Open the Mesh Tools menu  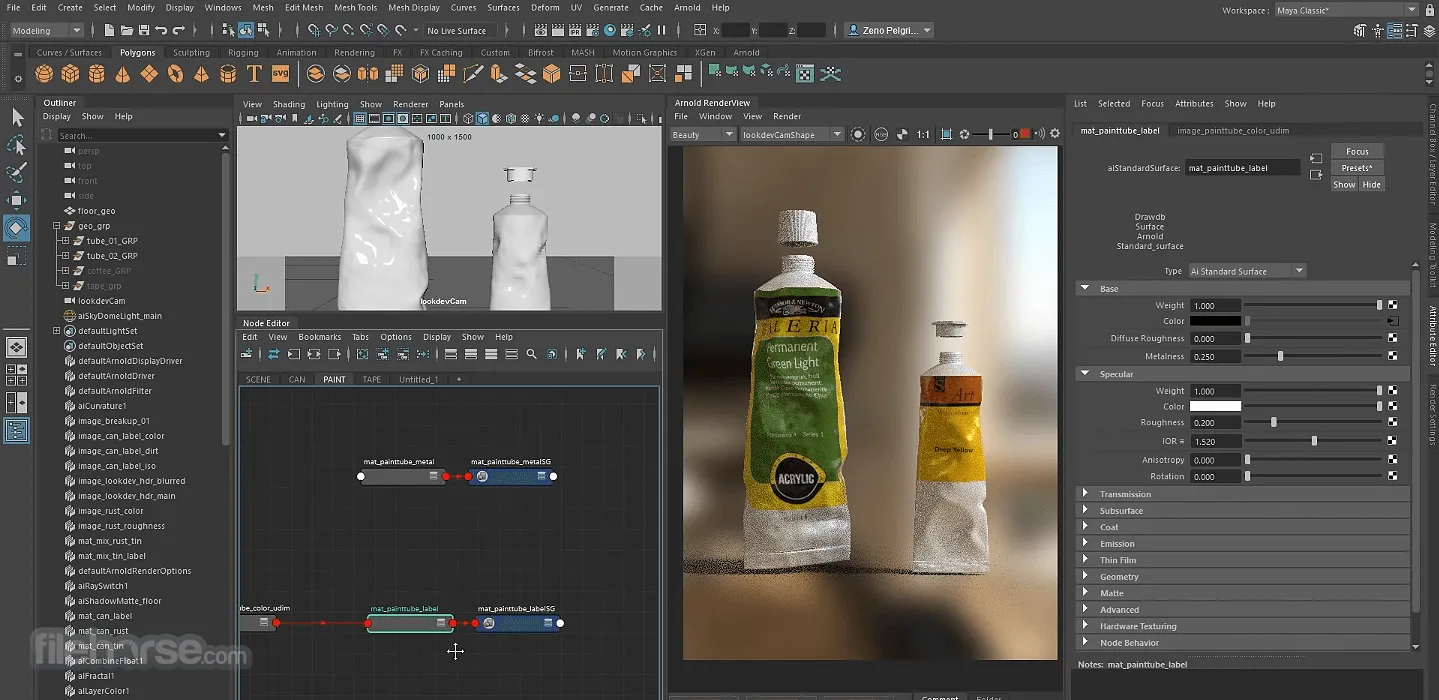(355, 8)
